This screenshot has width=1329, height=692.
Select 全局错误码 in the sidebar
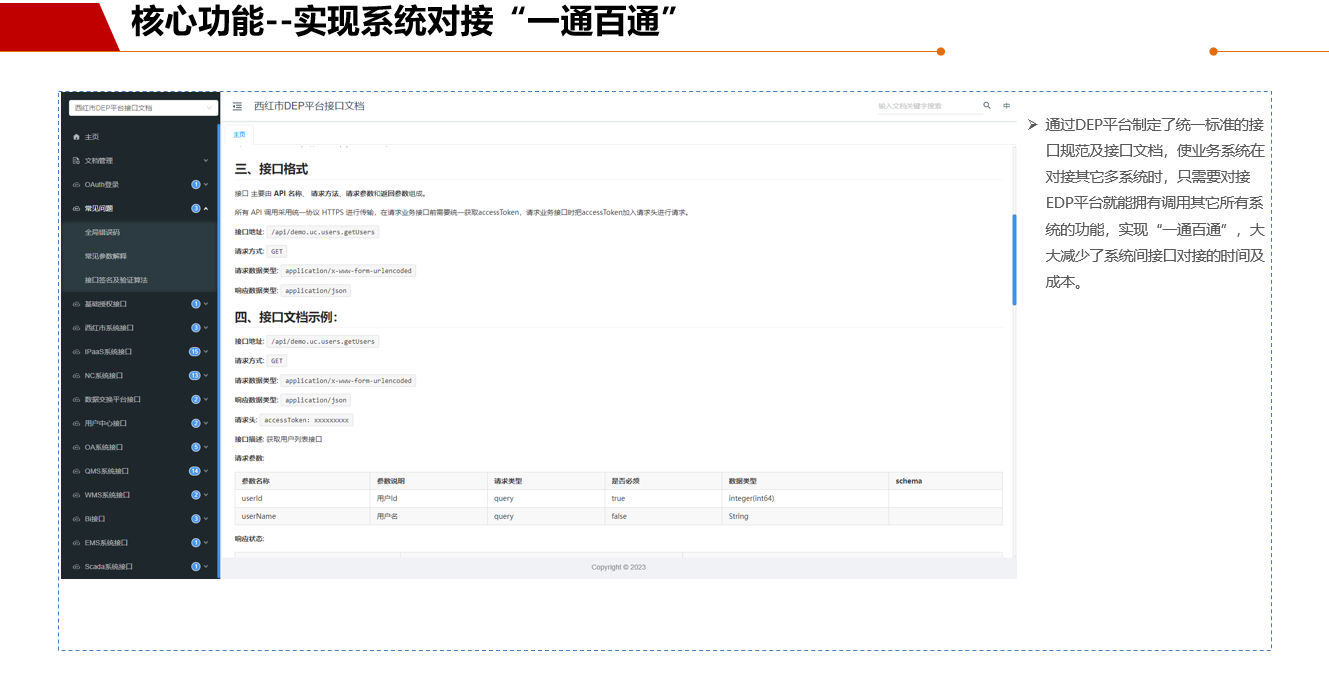tap(103, 232)
